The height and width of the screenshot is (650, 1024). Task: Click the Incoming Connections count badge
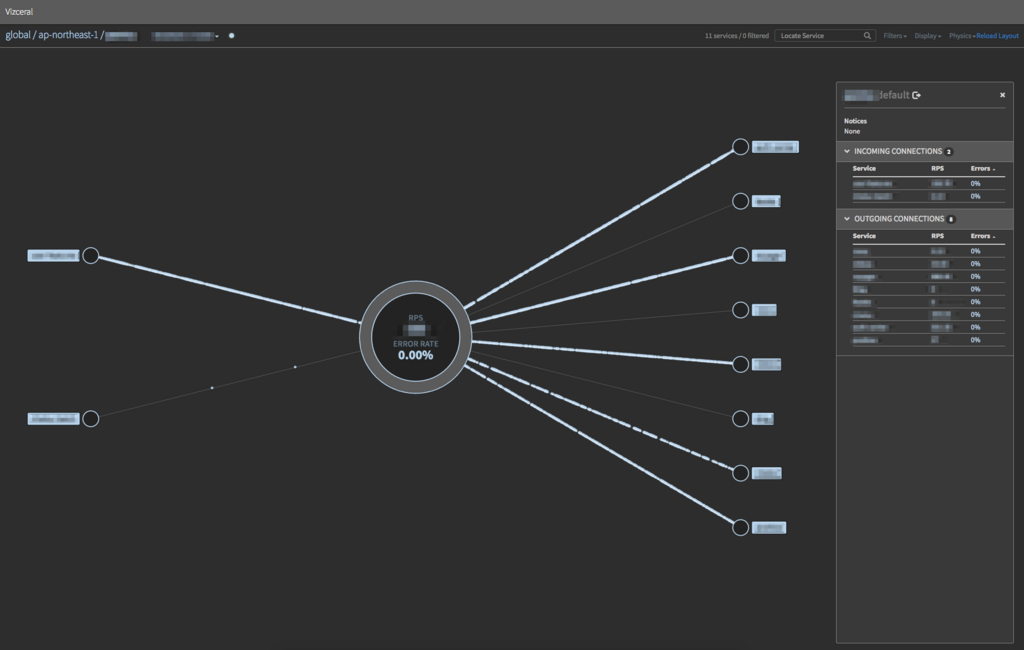click(x=948, y=152)
